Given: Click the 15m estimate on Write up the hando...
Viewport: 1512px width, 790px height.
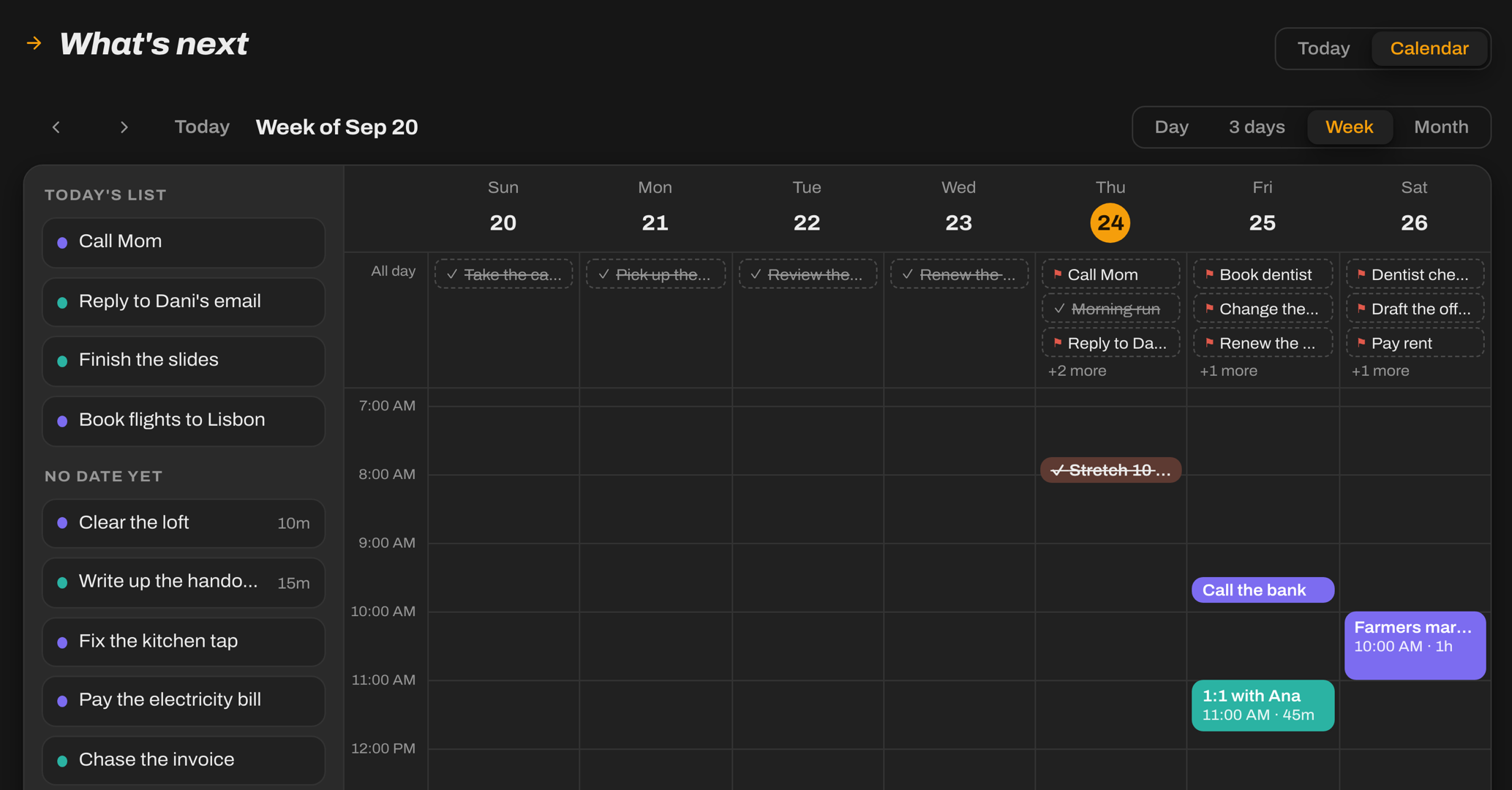Looking at the screenshot, I should click(293, 583).
